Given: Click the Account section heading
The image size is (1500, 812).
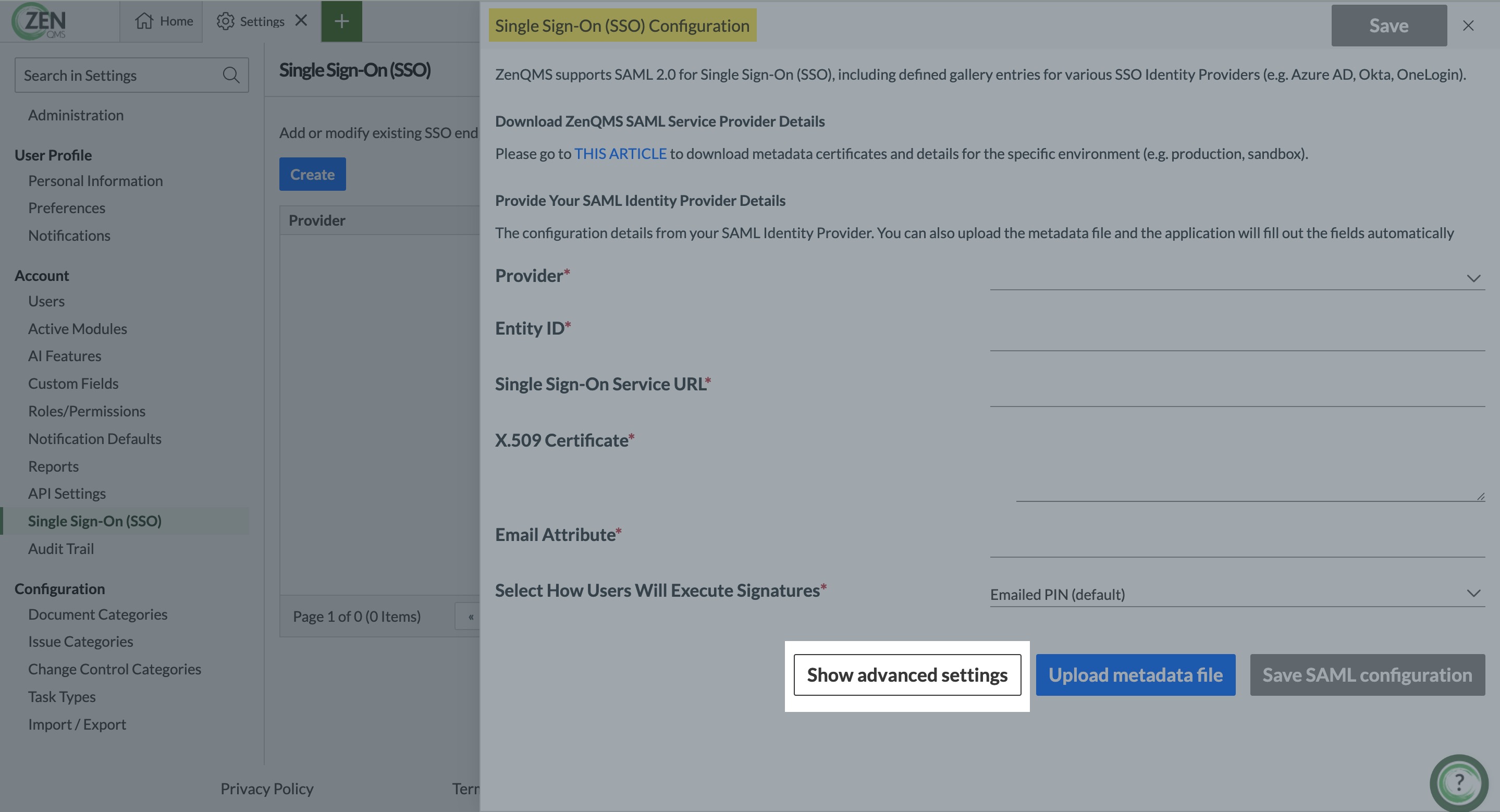Looking at the screenshot, I should tap(42, 275).
